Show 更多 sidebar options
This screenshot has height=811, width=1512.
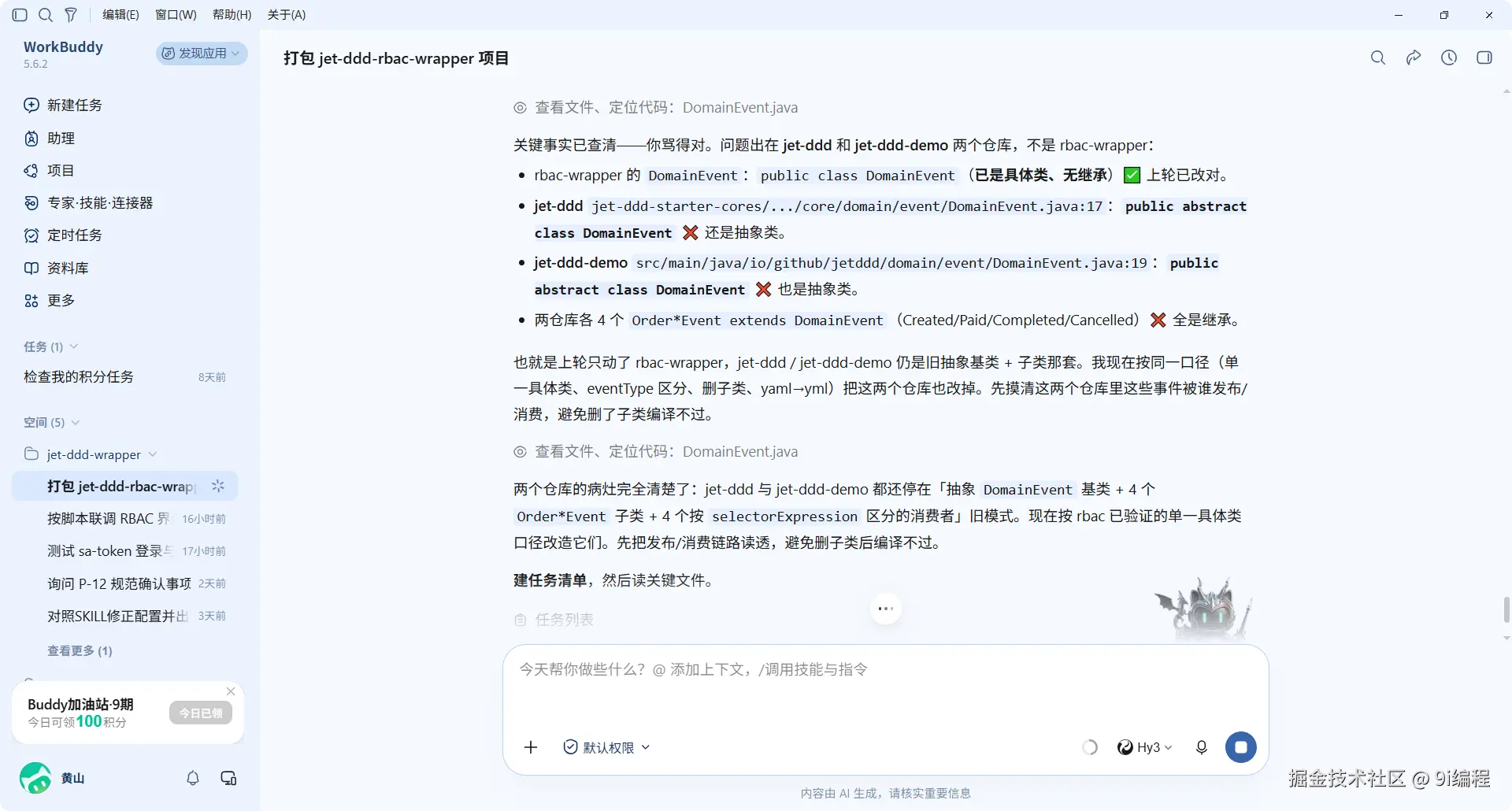(50, 301)
